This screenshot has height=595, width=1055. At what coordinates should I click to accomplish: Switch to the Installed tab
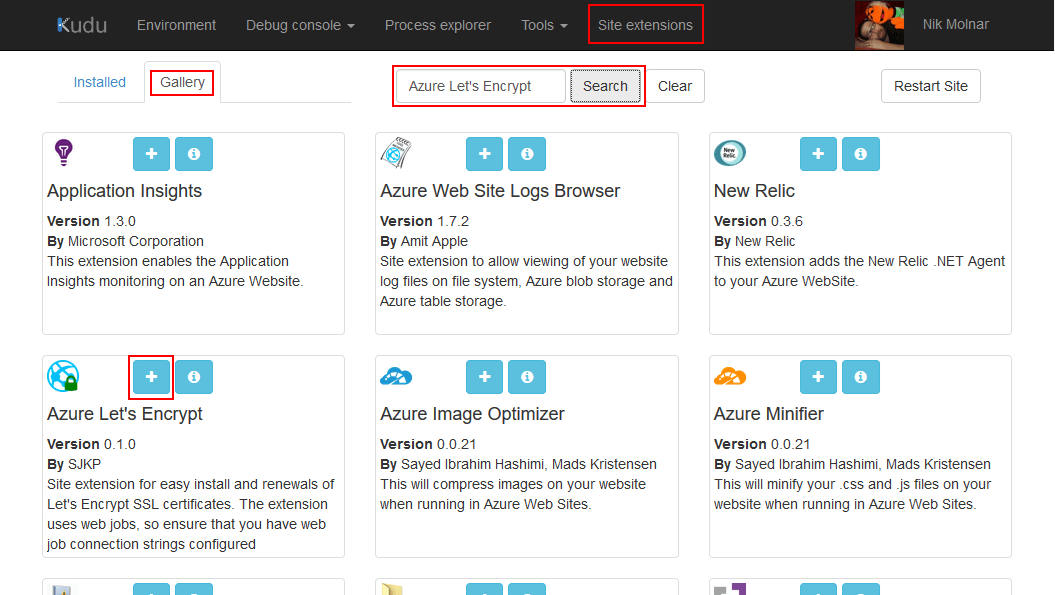tap(100, 82)
